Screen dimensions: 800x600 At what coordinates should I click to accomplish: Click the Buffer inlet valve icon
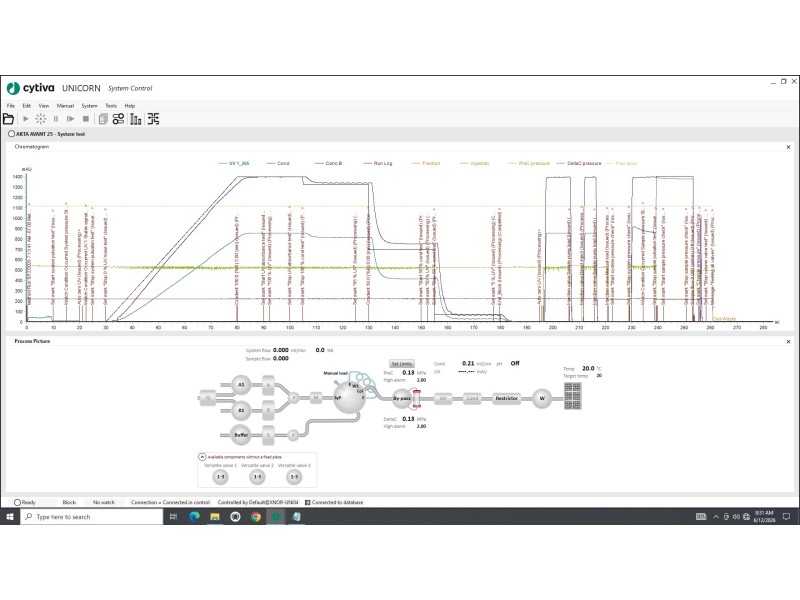tap(241, 435)
